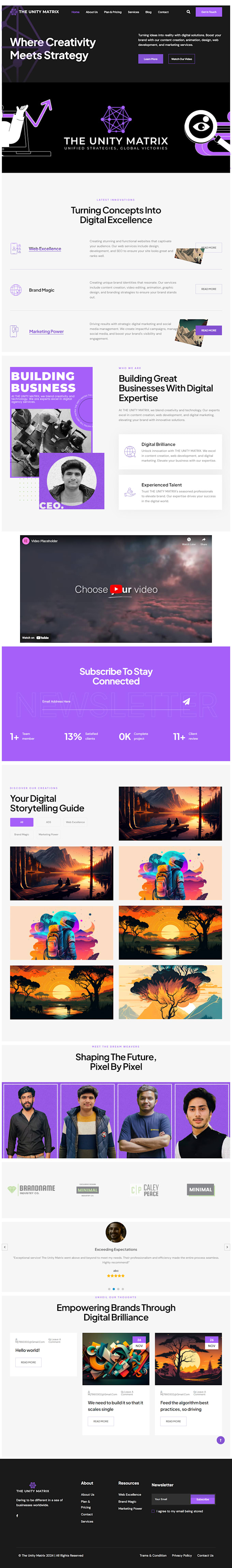Click the Facebook icon in the footer

tap(17, 1515)
